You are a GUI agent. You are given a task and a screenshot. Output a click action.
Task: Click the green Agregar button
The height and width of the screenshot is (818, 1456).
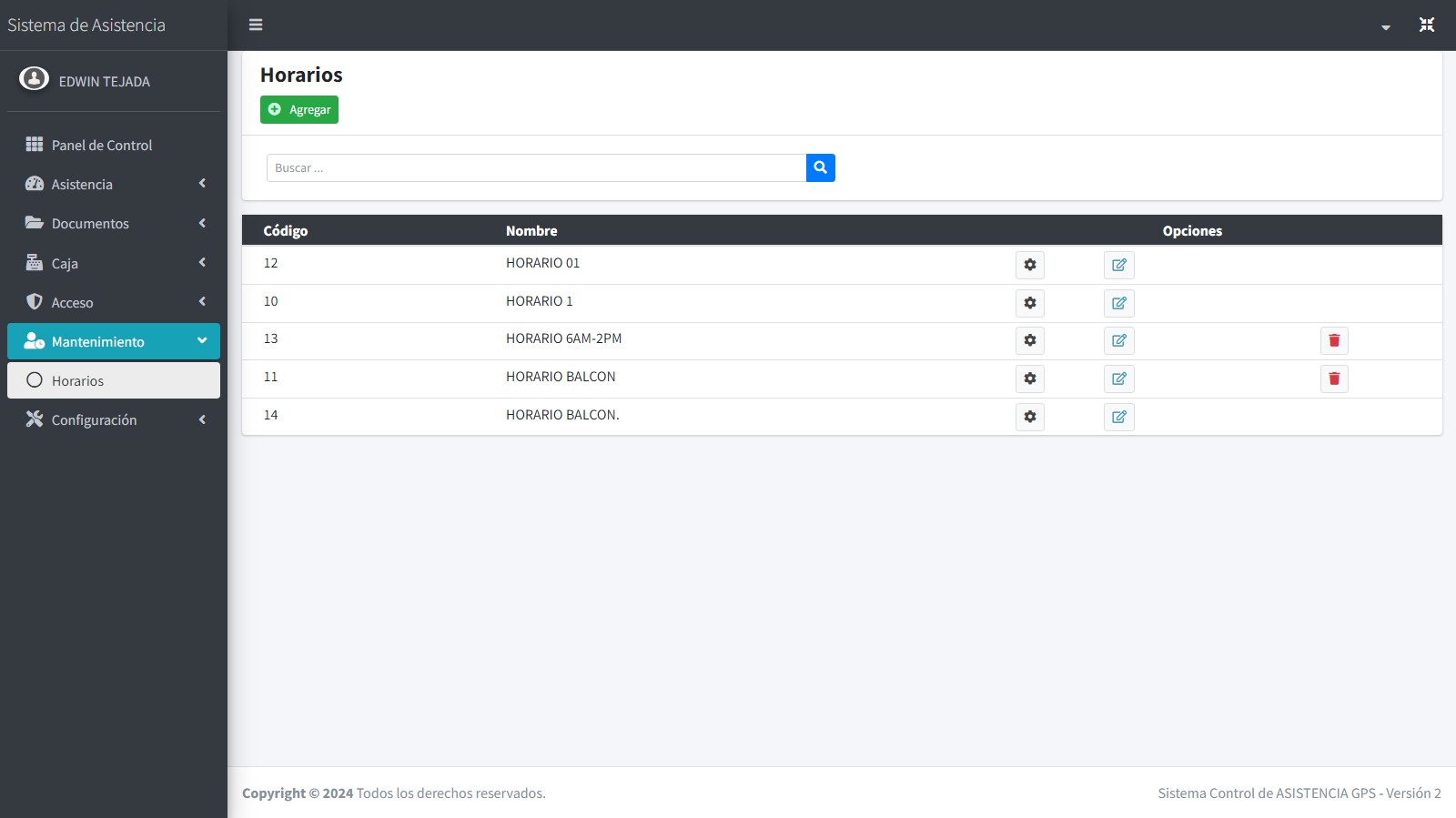(x=299, y=110)
